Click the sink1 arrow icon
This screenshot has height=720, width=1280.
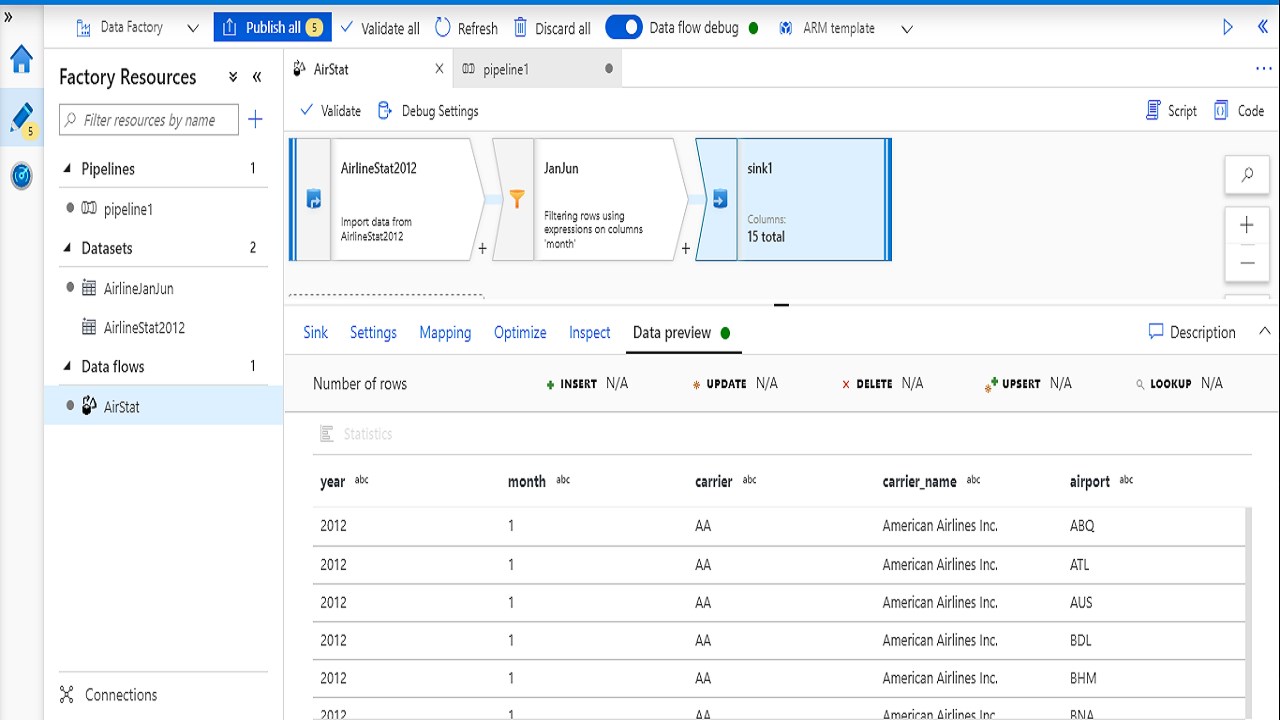(720, 200)
